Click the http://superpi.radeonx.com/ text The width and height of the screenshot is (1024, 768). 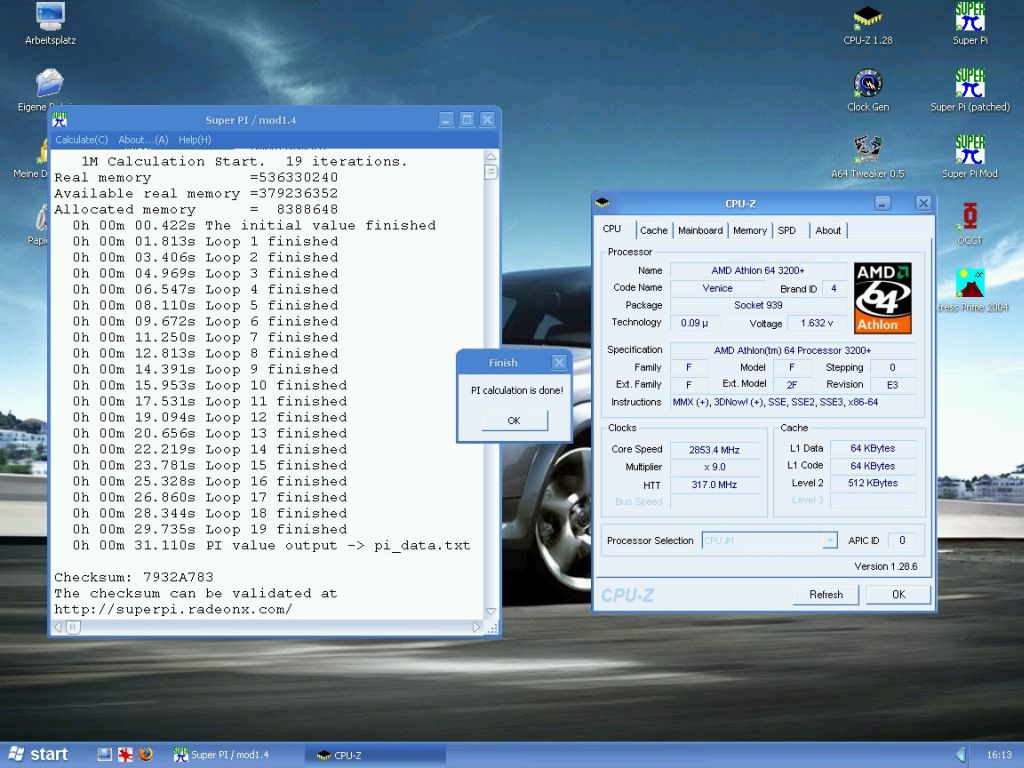pyautogui.click(x=173, y=609)
